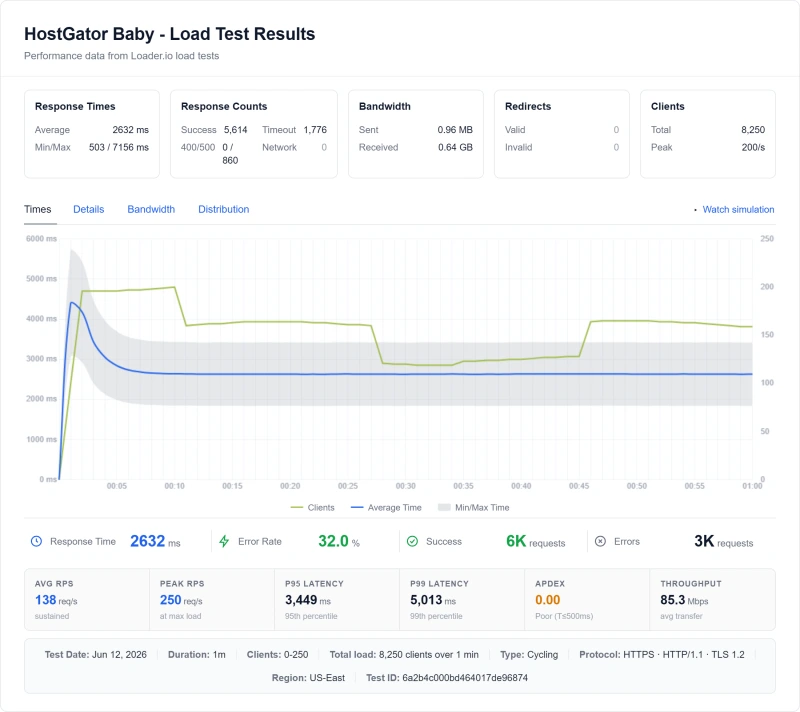Image resolution: width=800 pixels, height=712 pixels.
Task: Select the Times tab
Action: 38,209
